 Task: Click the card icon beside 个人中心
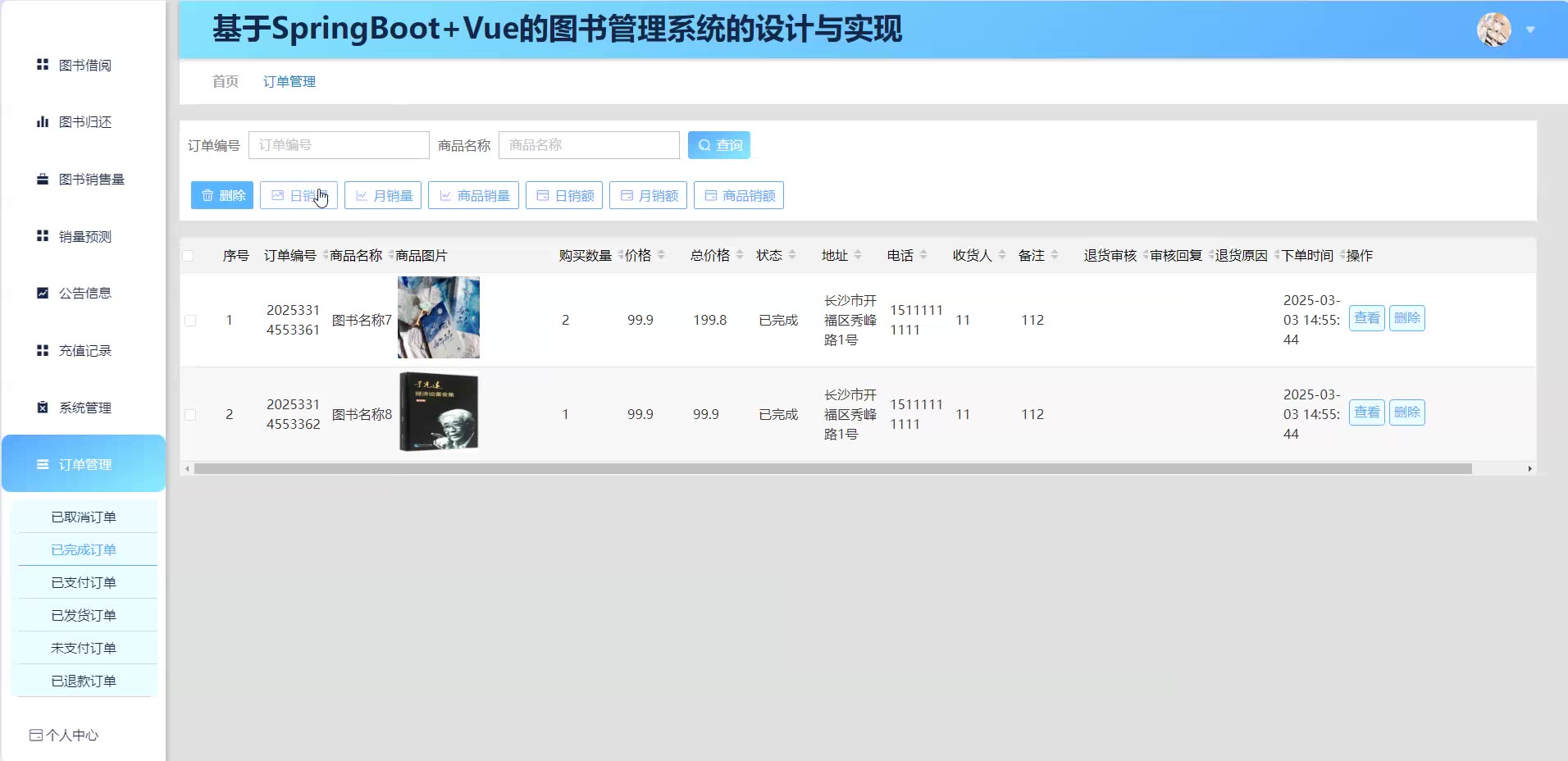click(36, 735)
